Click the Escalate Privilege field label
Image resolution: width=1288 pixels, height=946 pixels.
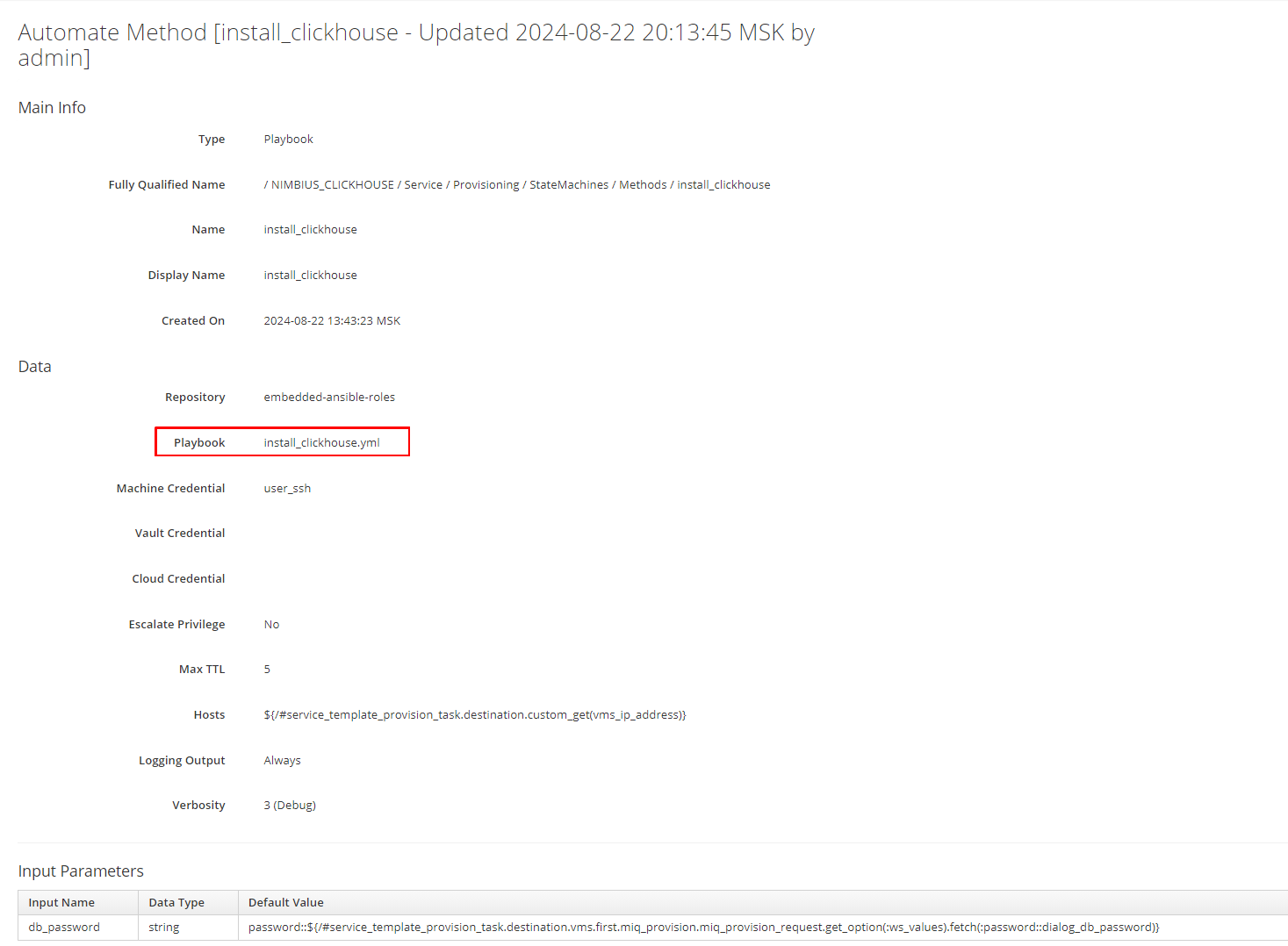(x=176, y=625)
